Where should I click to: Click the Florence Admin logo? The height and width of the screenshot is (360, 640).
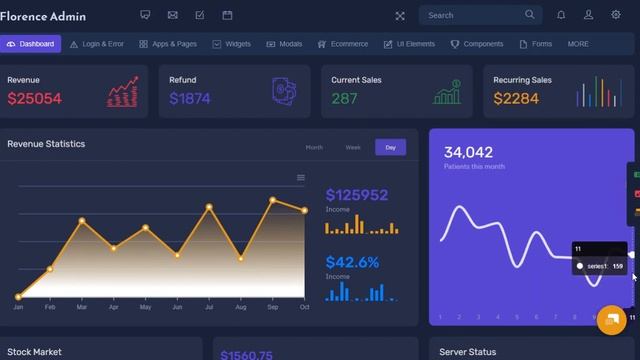43,16
